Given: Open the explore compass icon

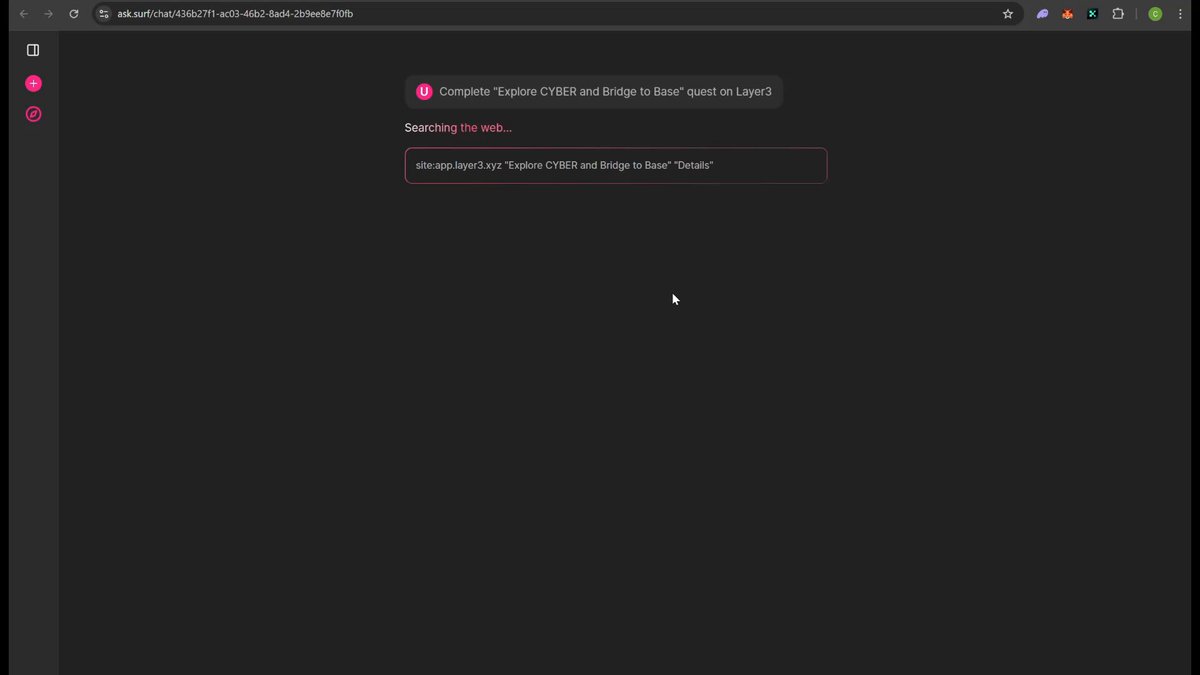Looking at the screenshot, I should click(33, 114).
